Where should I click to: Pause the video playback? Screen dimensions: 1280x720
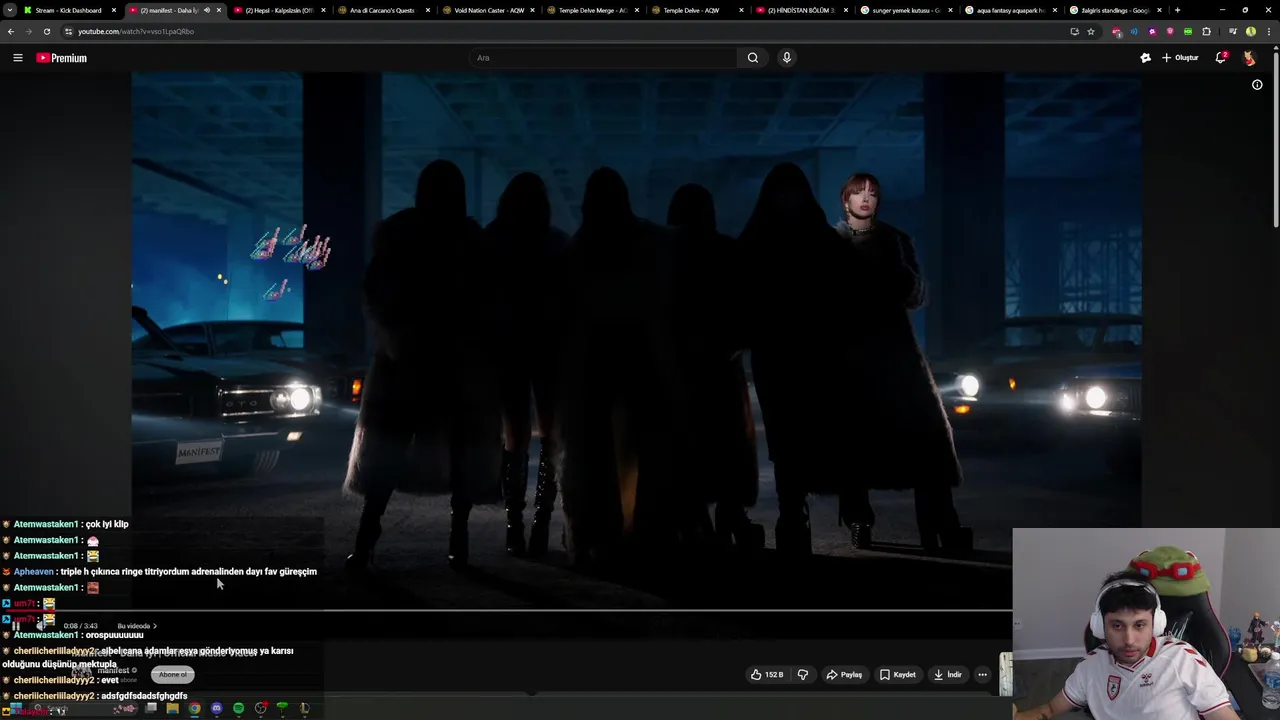click(16, 626)
